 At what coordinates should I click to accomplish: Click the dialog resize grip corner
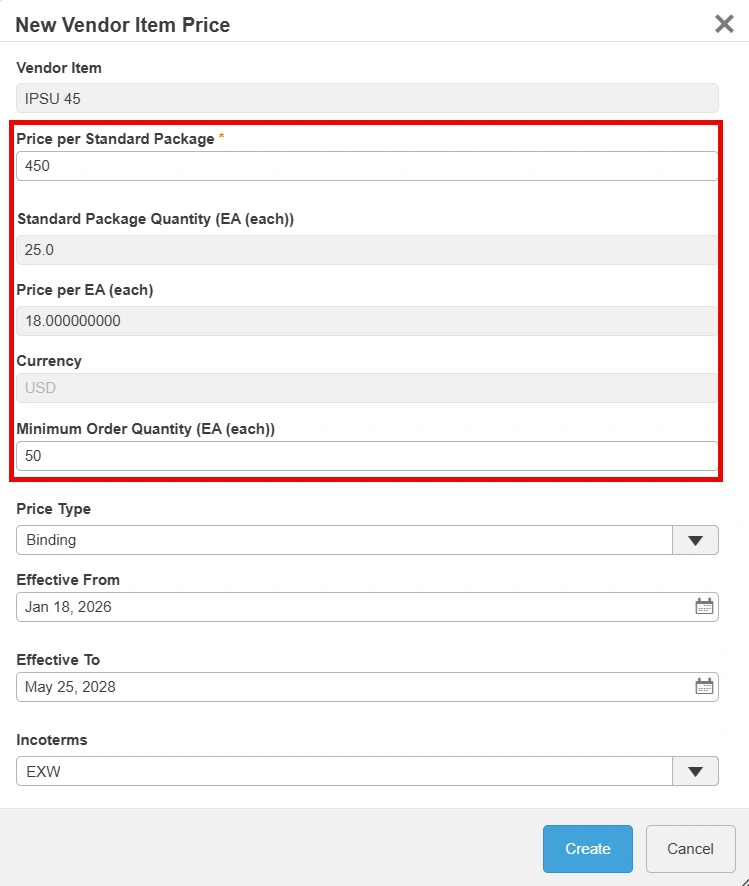tap(743, 880)
